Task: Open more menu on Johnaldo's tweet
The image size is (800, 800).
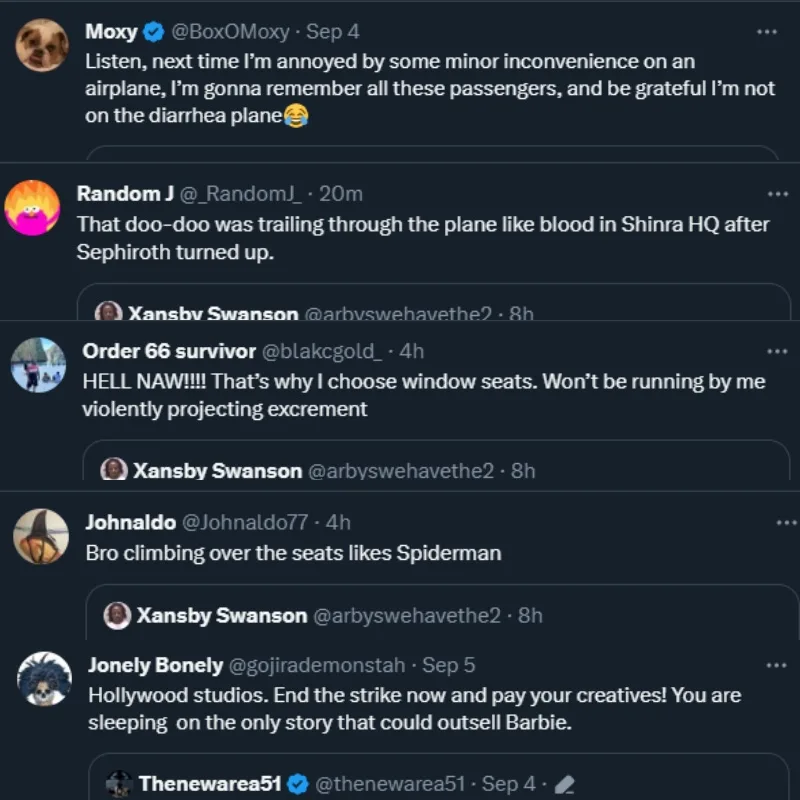Action: [x=787, y=523]
